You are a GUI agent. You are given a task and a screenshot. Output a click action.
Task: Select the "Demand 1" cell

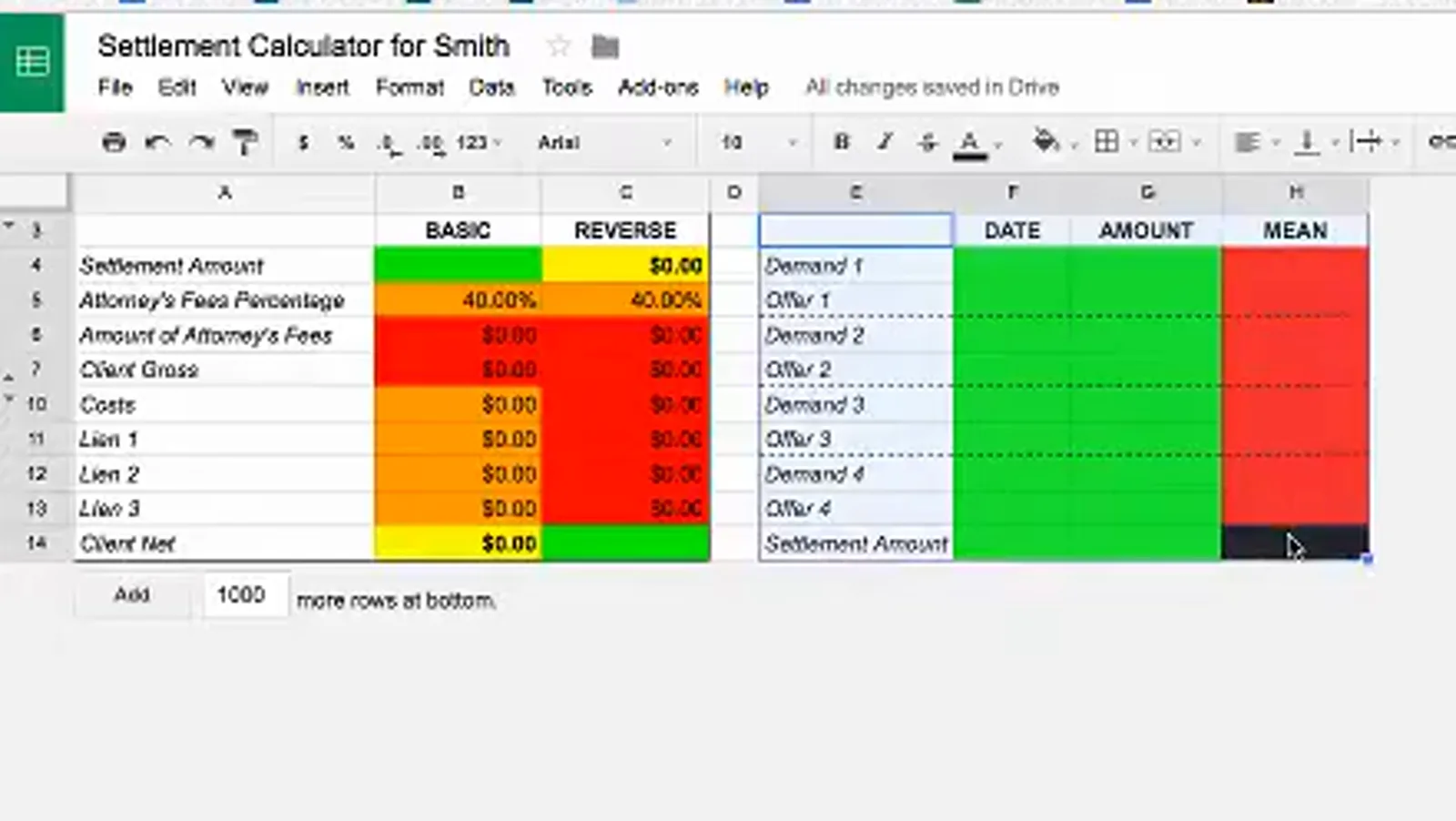[856, 266]
